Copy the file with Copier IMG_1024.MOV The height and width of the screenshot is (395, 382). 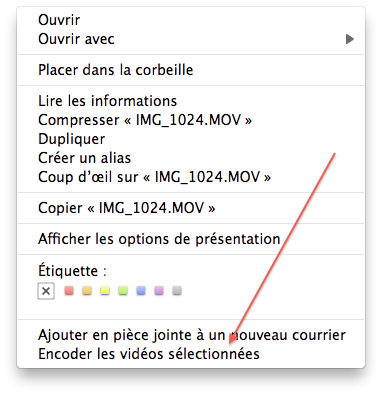191,208
